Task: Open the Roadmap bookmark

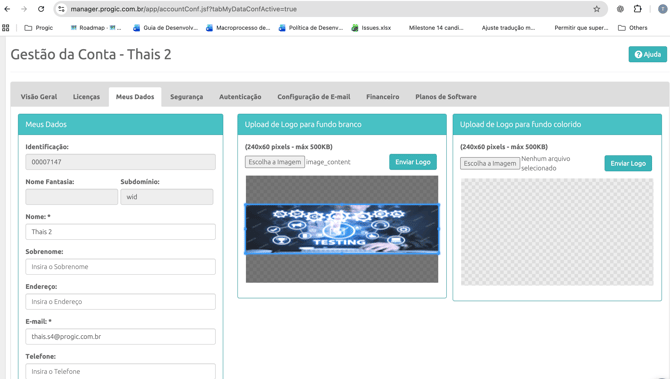Action: click(x=96, y=28)
